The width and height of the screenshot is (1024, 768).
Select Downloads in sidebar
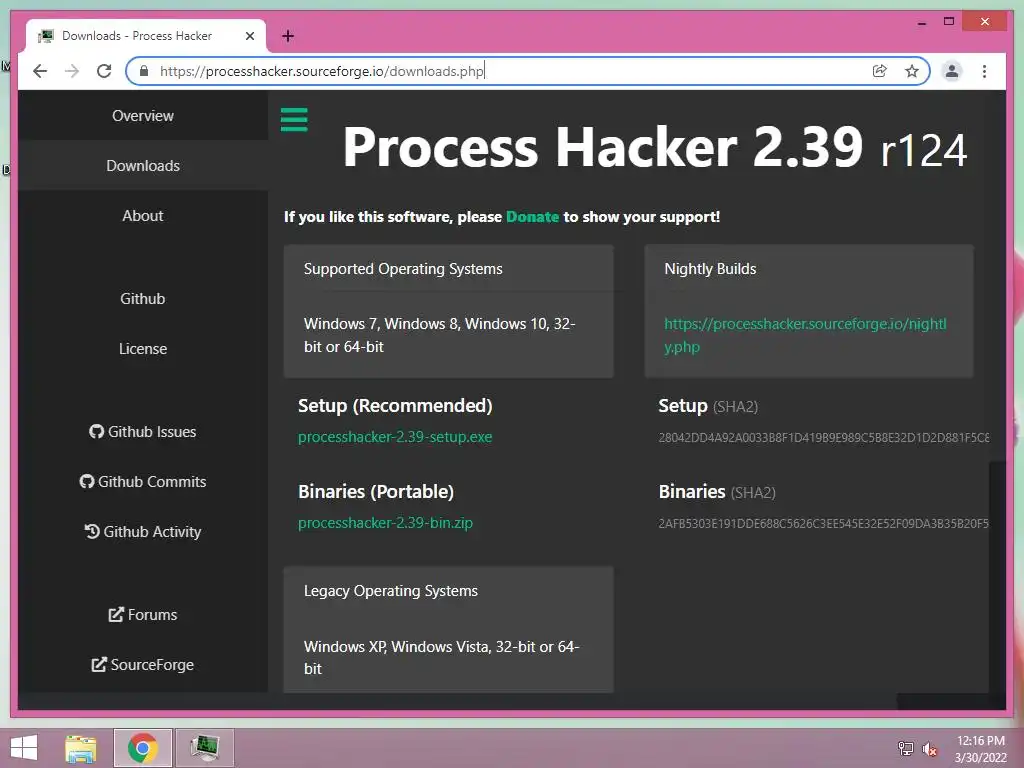pos(143,166)
